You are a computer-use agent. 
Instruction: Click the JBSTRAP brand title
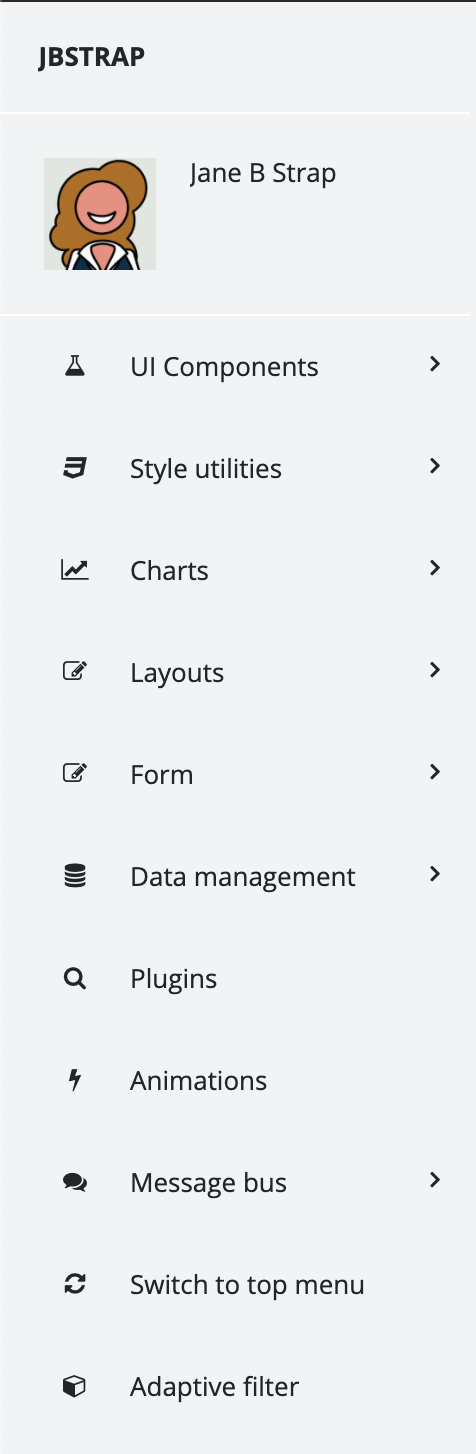(92, 57)
